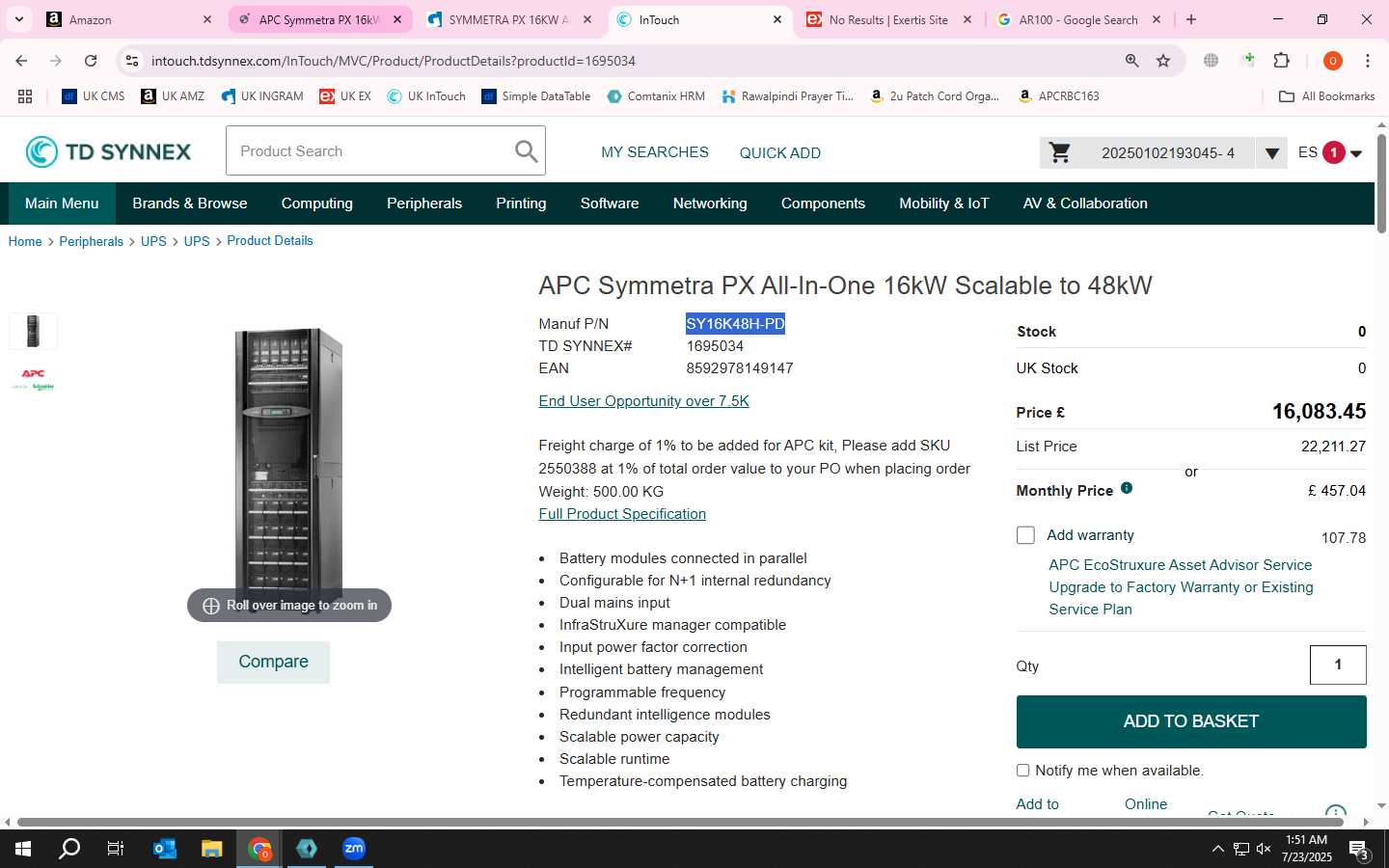Screen dimensions: 1389x868
Task: Open AV & Collaboration menu
Action: [x=1085, y=203]
